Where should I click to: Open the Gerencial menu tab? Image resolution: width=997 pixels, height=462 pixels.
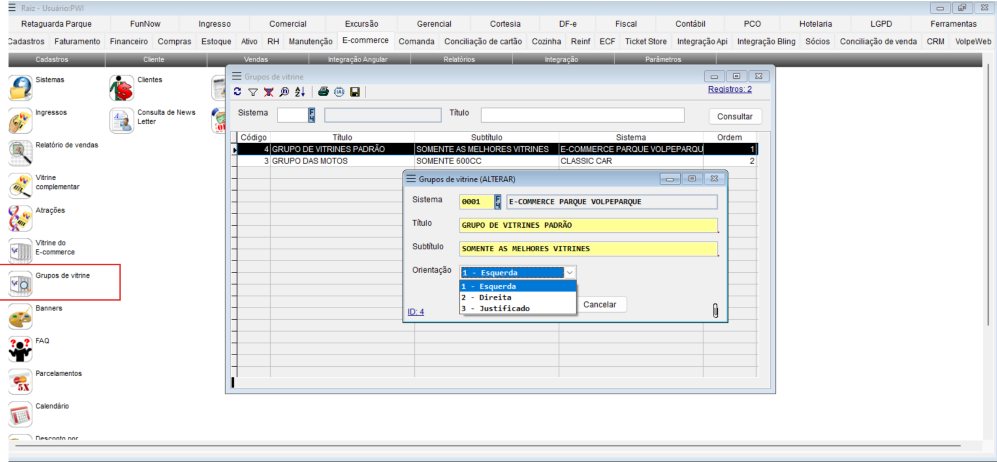434,23
